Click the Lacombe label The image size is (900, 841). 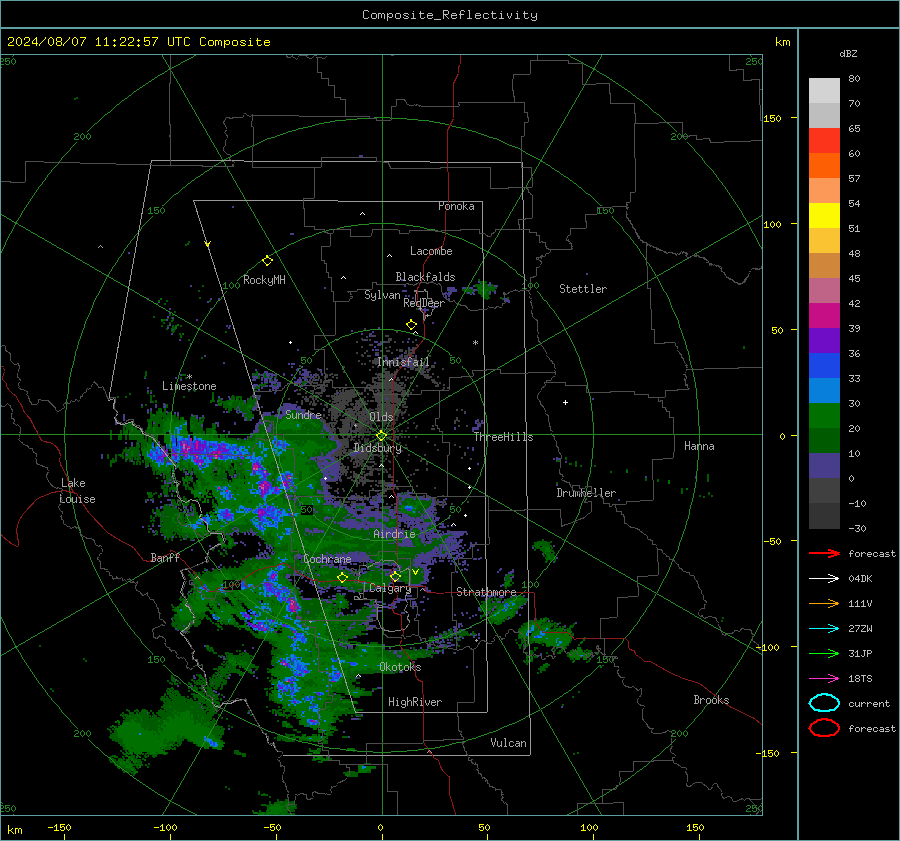pos(431,251)
